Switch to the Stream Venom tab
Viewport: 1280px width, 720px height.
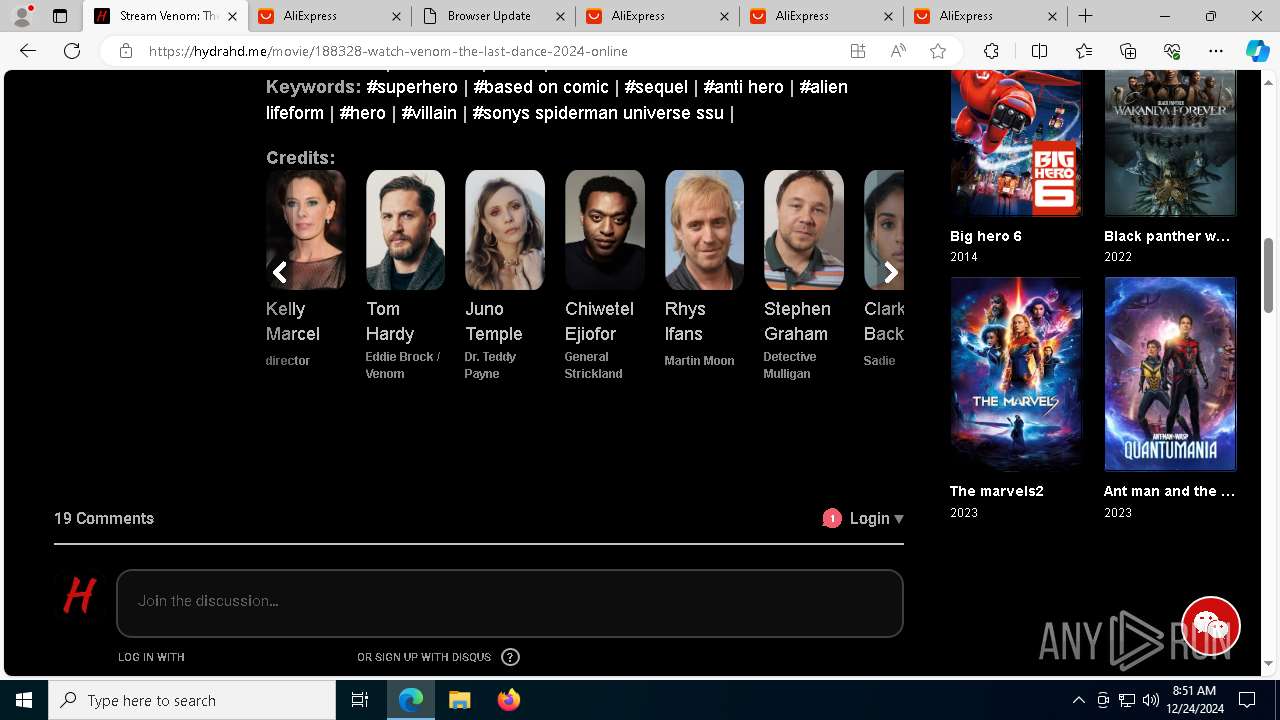(x=166, y=16)
